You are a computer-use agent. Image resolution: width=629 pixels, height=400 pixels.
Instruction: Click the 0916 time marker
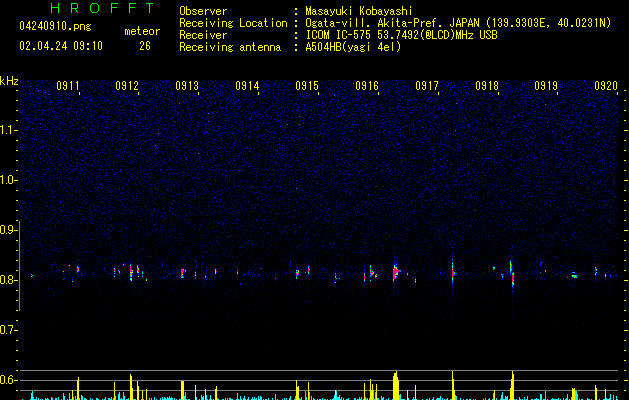point(367,86)
